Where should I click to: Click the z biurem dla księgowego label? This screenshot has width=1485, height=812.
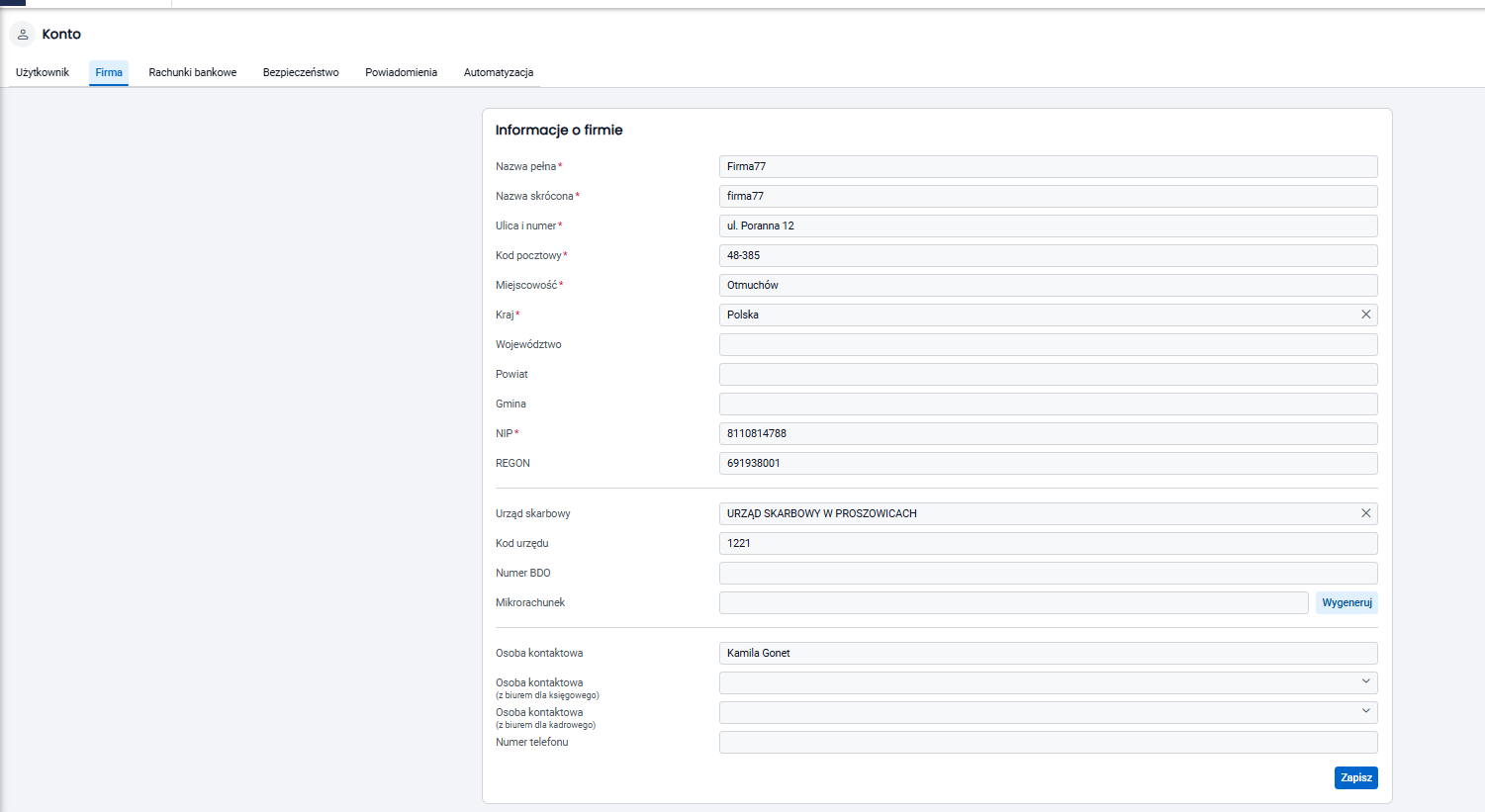(547, 695)
